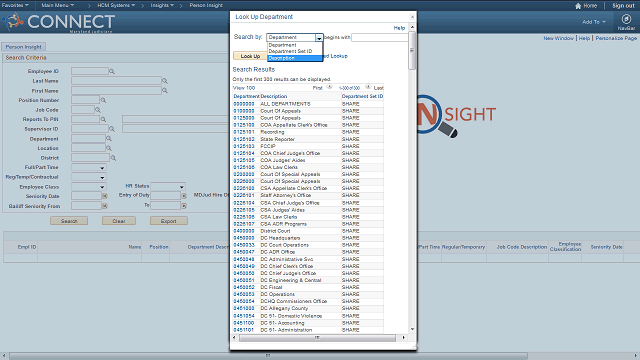640x360 pixels.
Task: Close the Look Up Department dialog
Action: point(412,17)
